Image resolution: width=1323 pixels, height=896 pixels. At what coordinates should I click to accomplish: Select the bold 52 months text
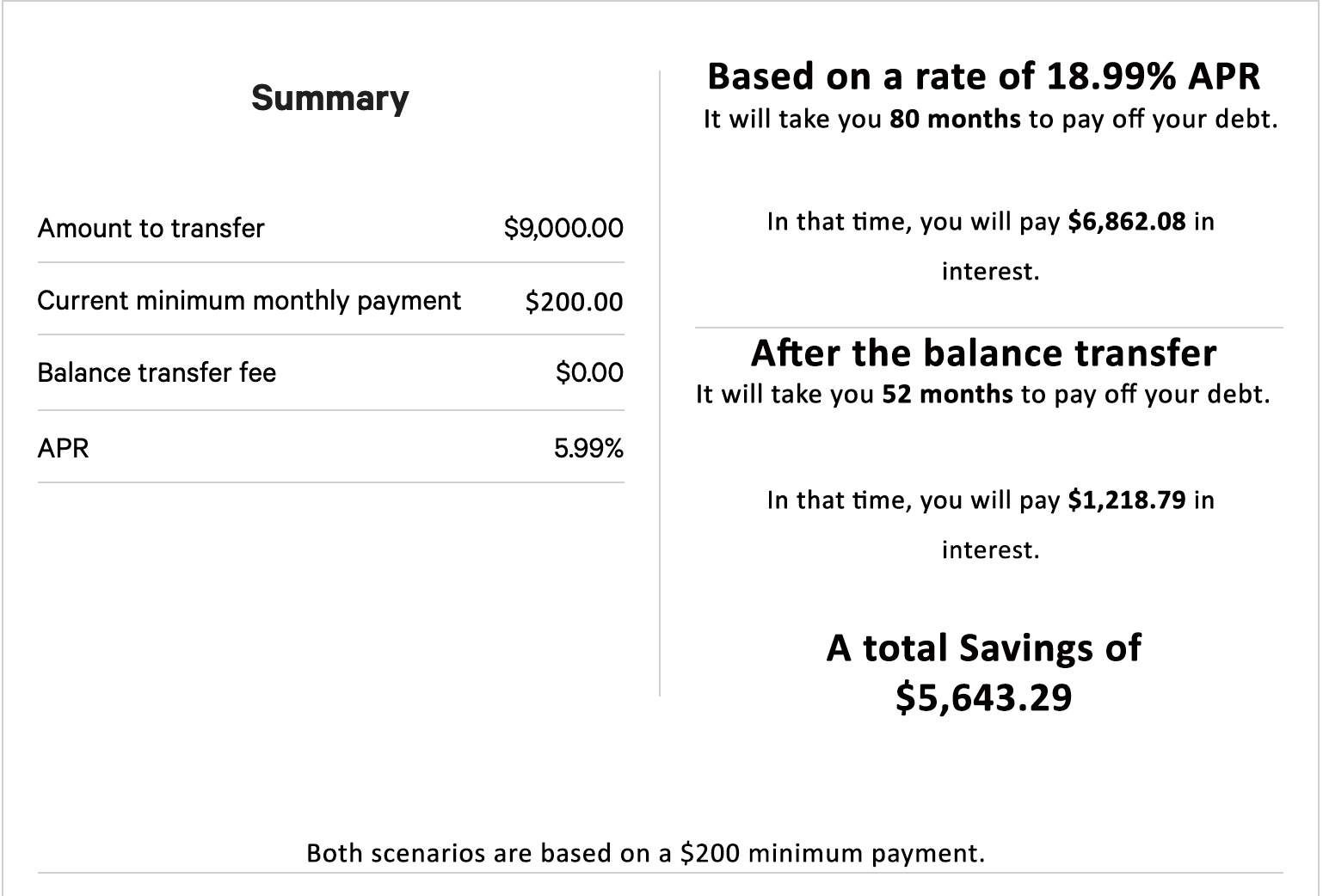[947, 395]
